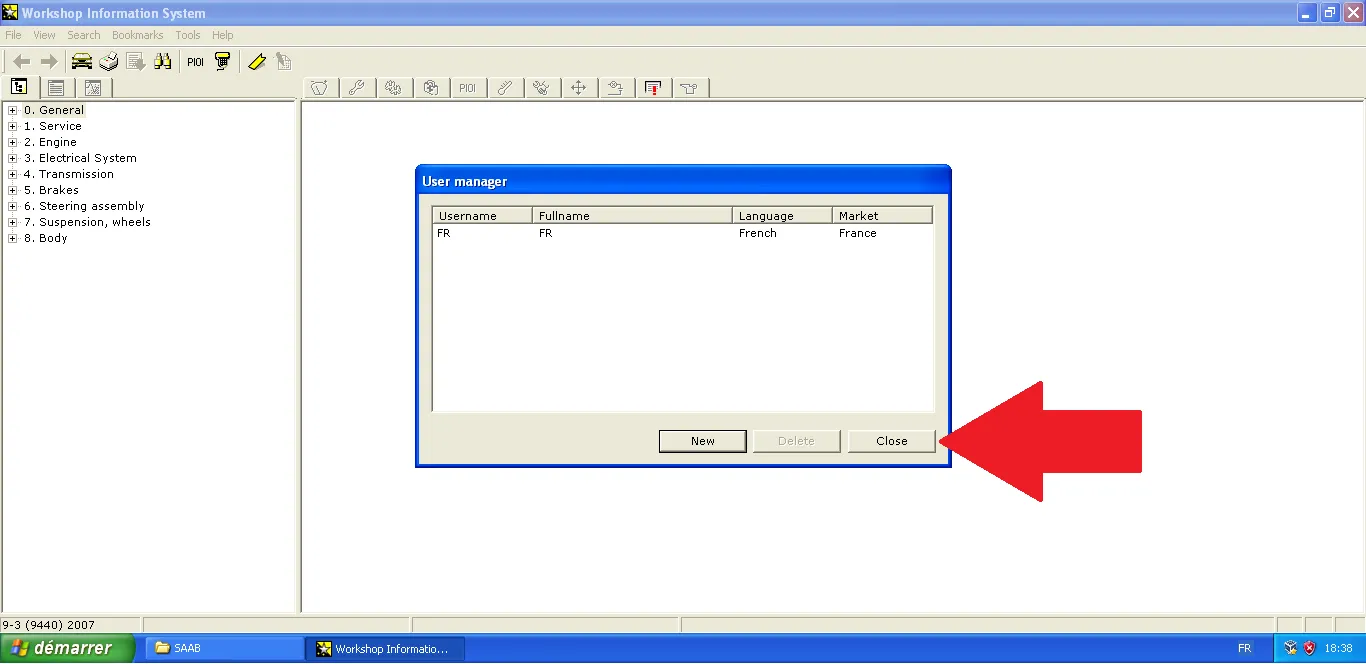Click the back navigation arrow
Viewport: 1366px width, 664px height.
(20, 60)
